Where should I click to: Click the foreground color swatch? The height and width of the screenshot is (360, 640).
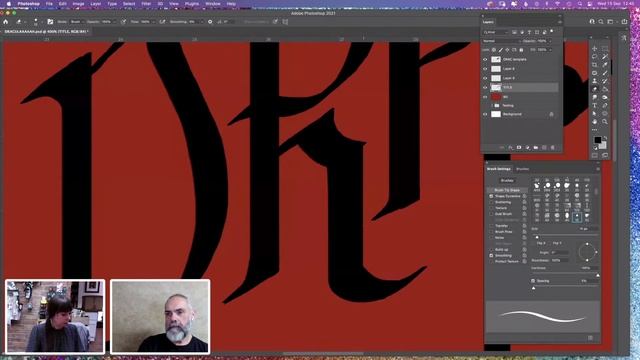coord(598,140)
